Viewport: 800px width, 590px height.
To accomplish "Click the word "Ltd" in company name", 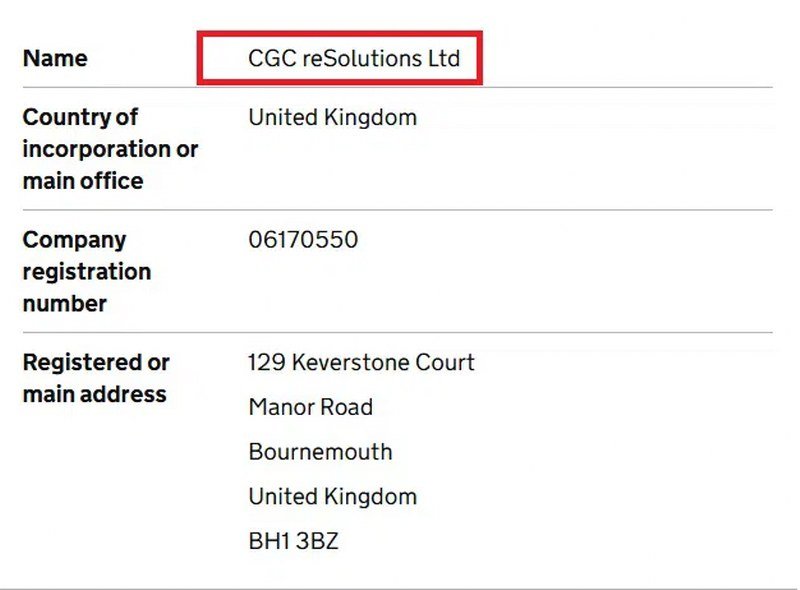I will (x=440, y=58).
